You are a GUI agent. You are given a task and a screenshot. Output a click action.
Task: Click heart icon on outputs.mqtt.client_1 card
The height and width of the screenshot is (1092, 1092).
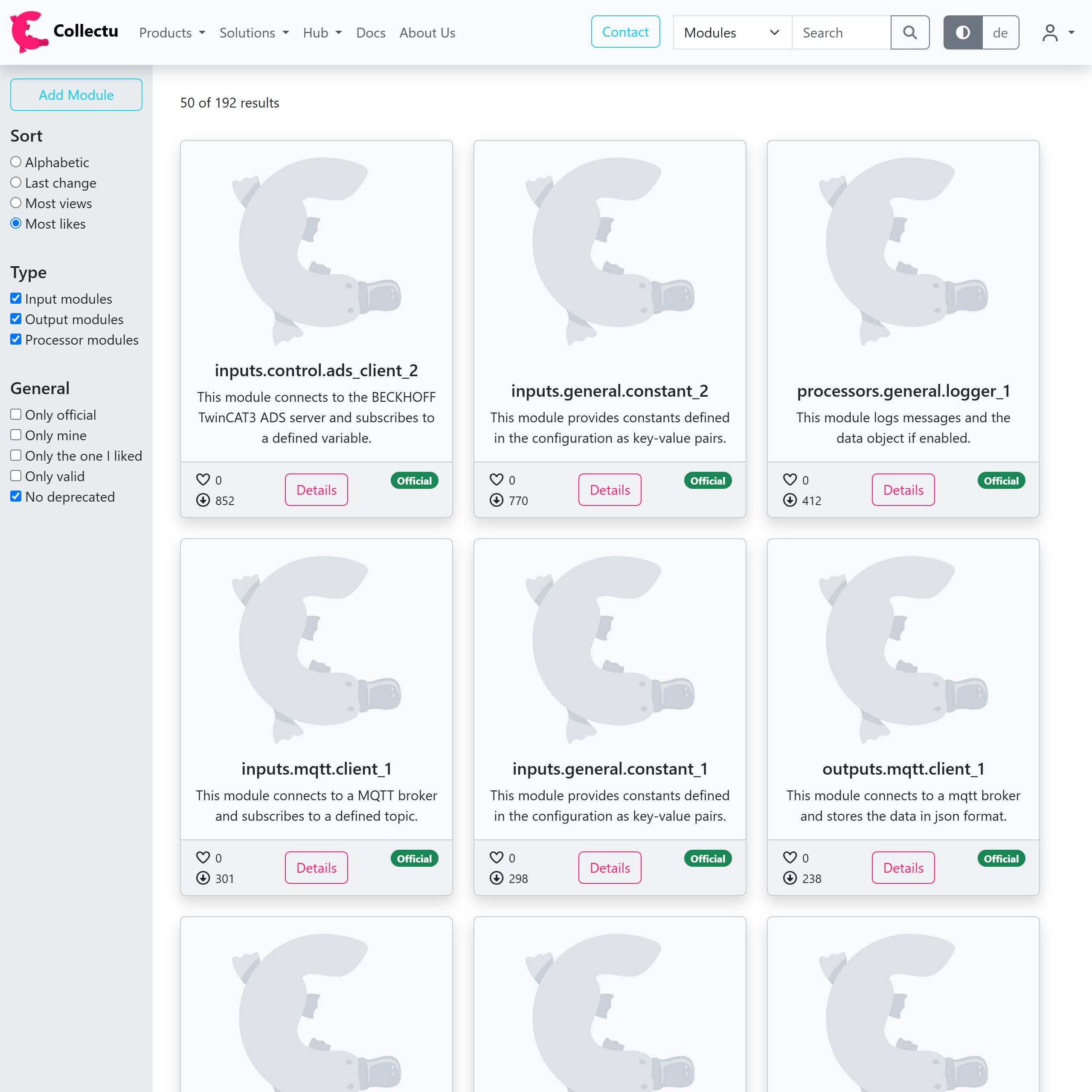tap(790, 857)
